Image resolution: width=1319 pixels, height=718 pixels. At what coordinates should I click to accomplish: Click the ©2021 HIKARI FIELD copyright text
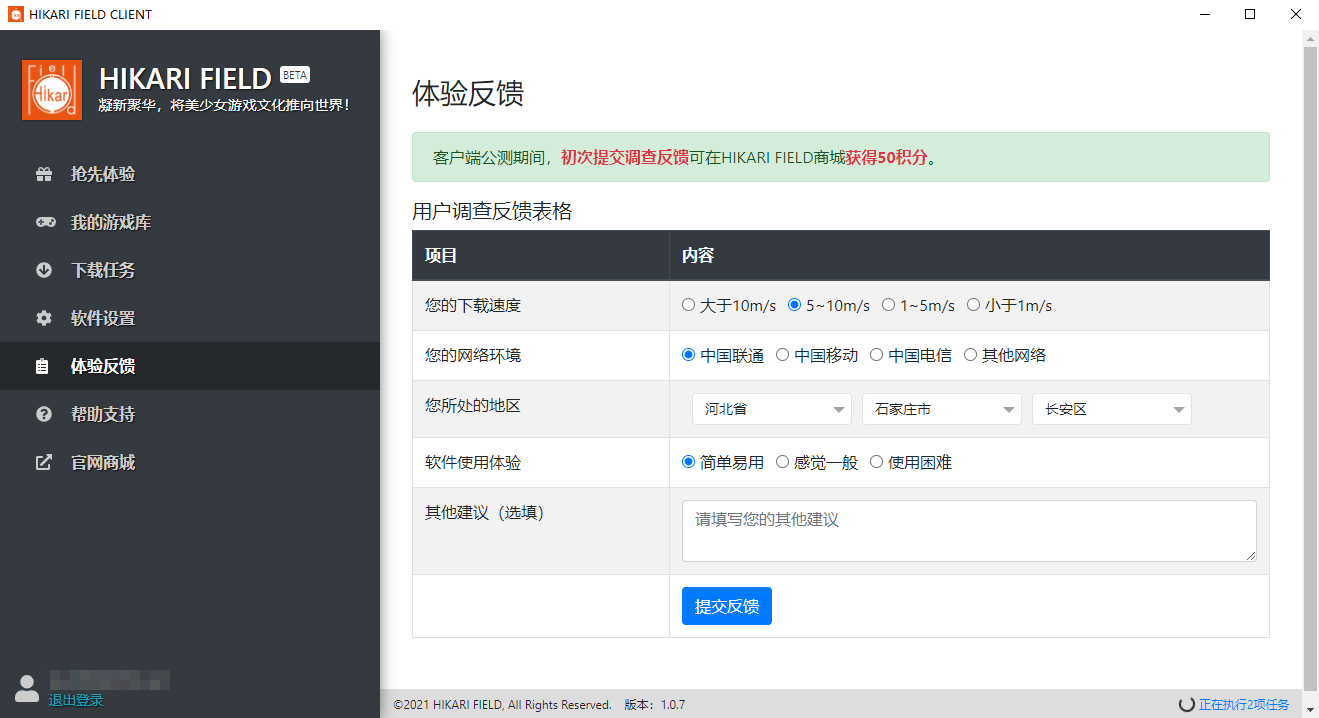[x=503, y=705]
